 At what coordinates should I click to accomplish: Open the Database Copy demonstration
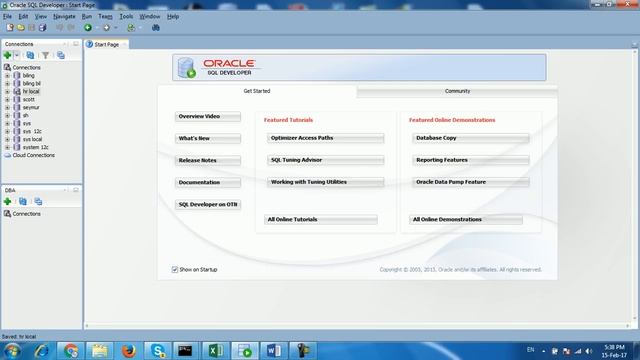pyautogui.click(x=471, y=138)
